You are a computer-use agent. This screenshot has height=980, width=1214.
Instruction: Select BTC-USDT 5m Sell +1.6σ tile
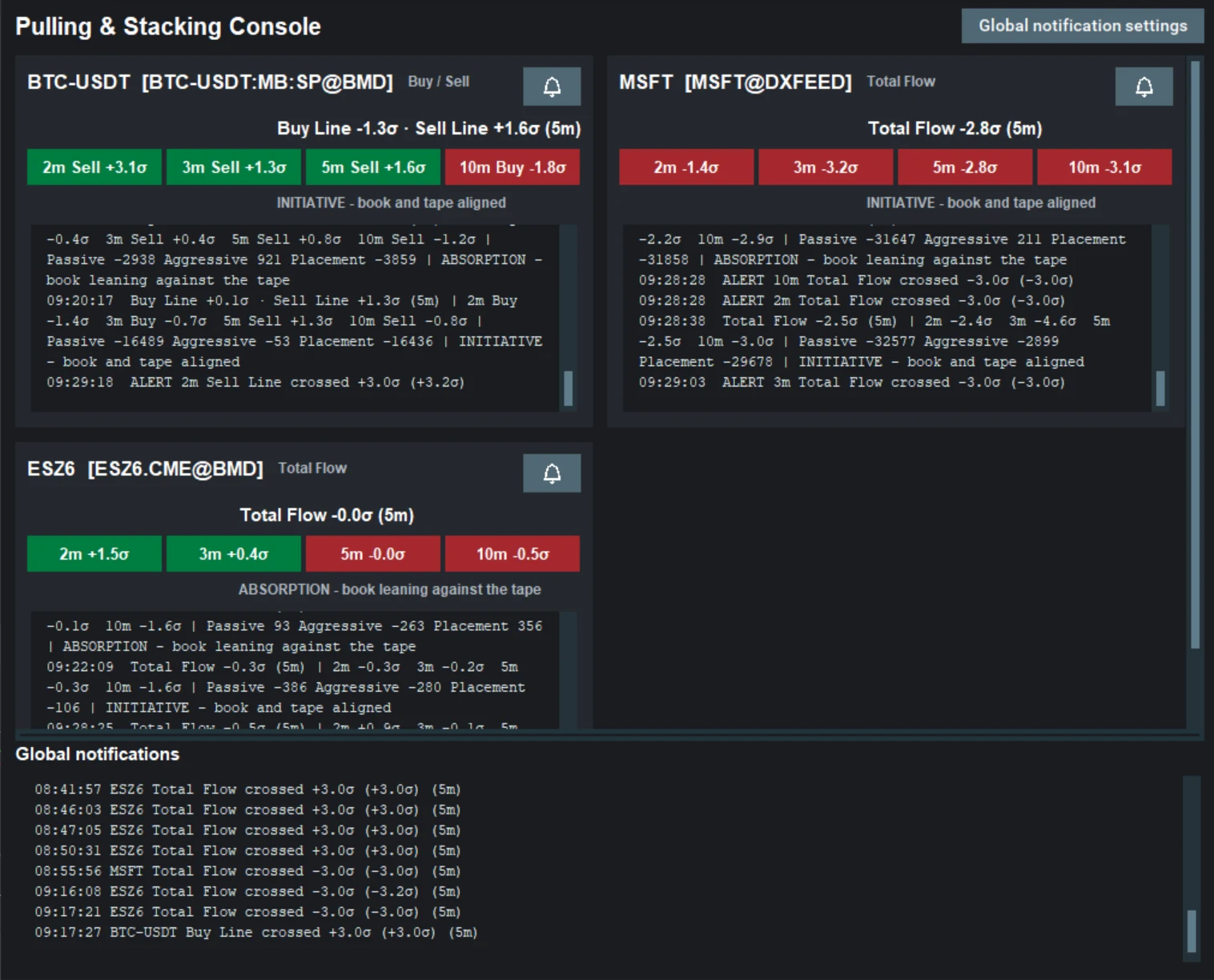(x=373, y=167)
